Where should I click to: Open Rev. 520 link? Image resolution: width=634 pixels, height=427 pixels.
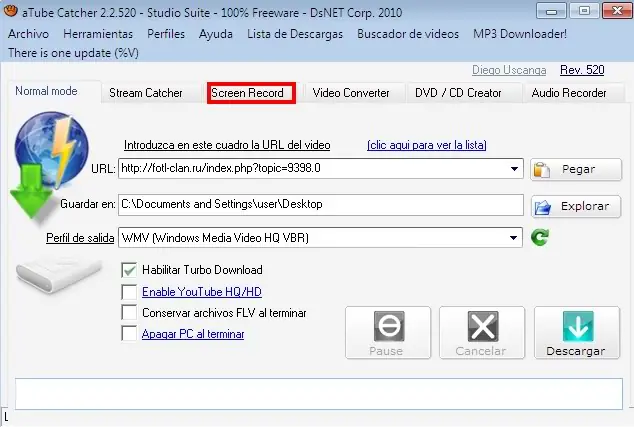click(x=582, y=70)
